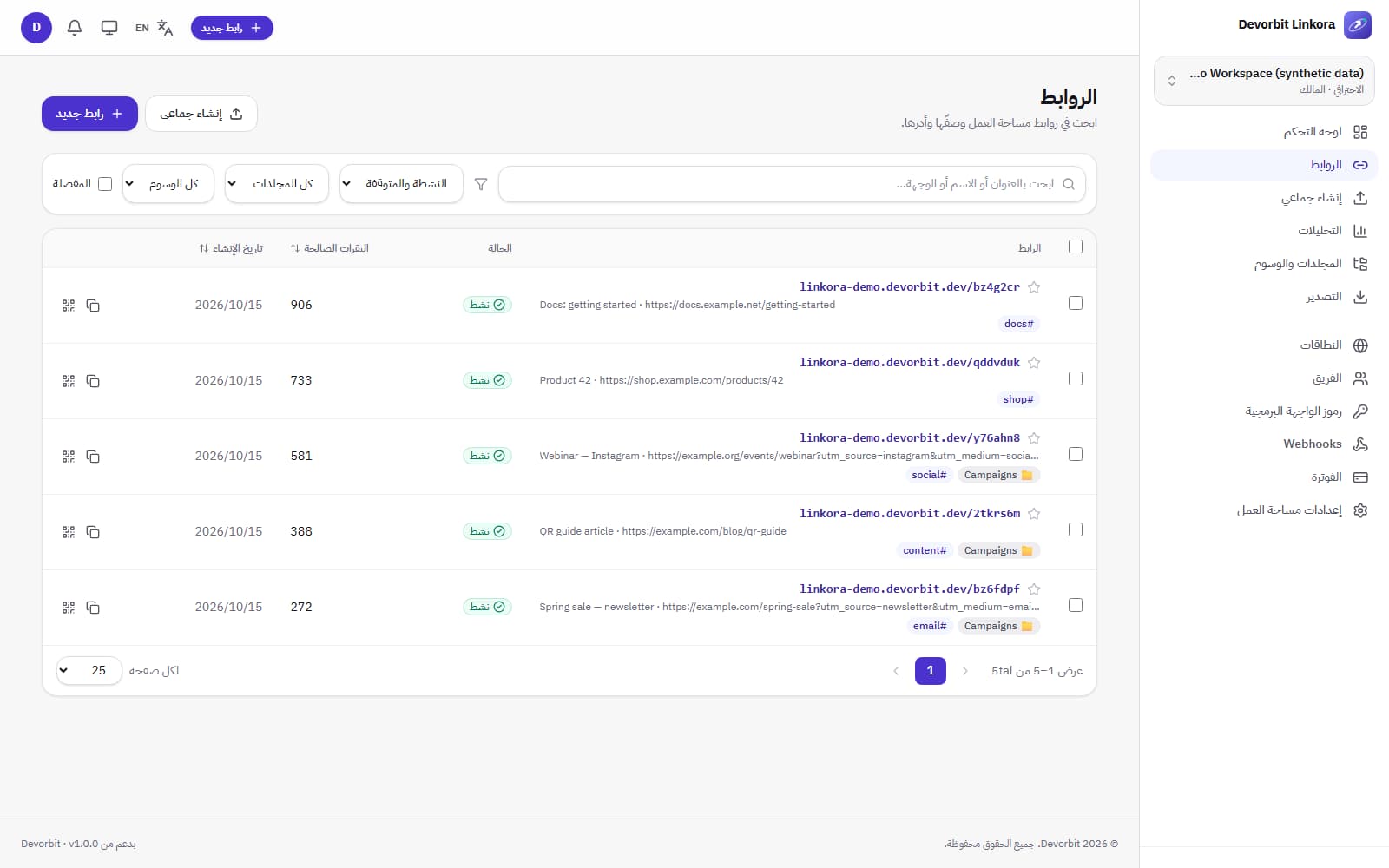Select the bz4g2cr row checkbox
The width and height of the screenshot is (1389, 868).
pyautogui.click(x=1076, y=303)
